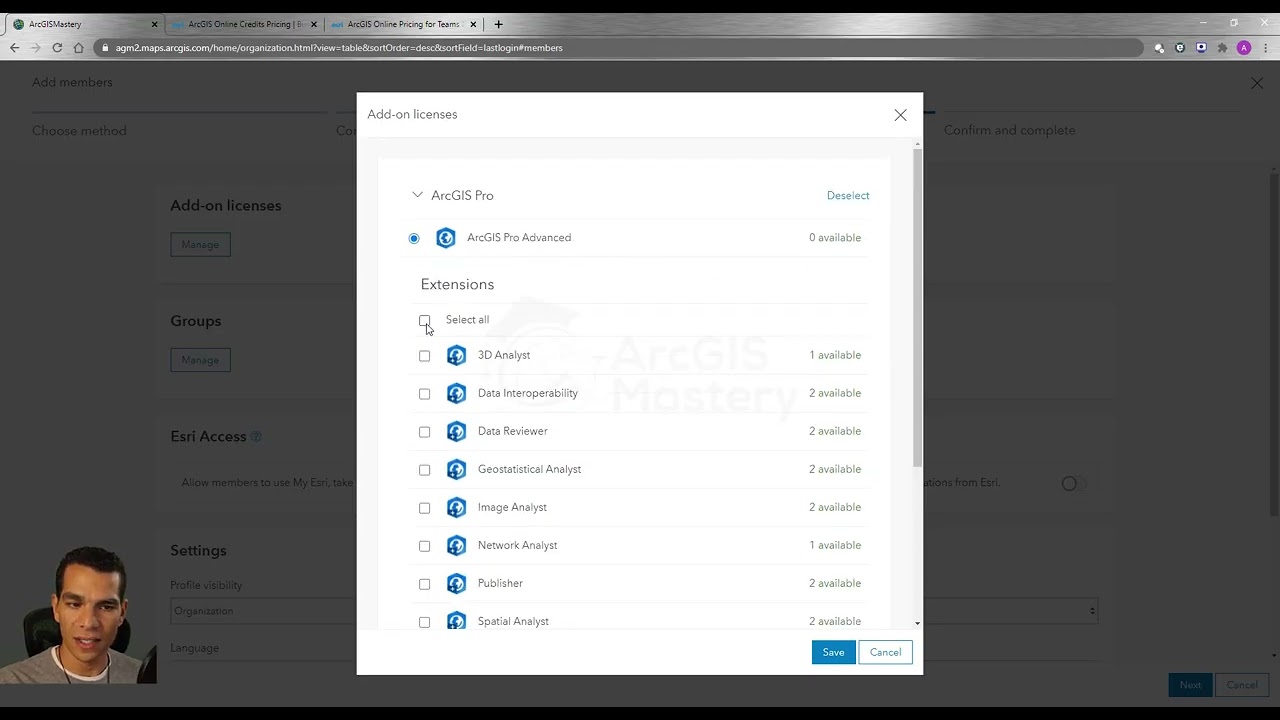Check the Image Analyst checkbox
Image resolution: width=1280 pixels, height=720 pixels.
pyautogui.click(x=424, y=508)
